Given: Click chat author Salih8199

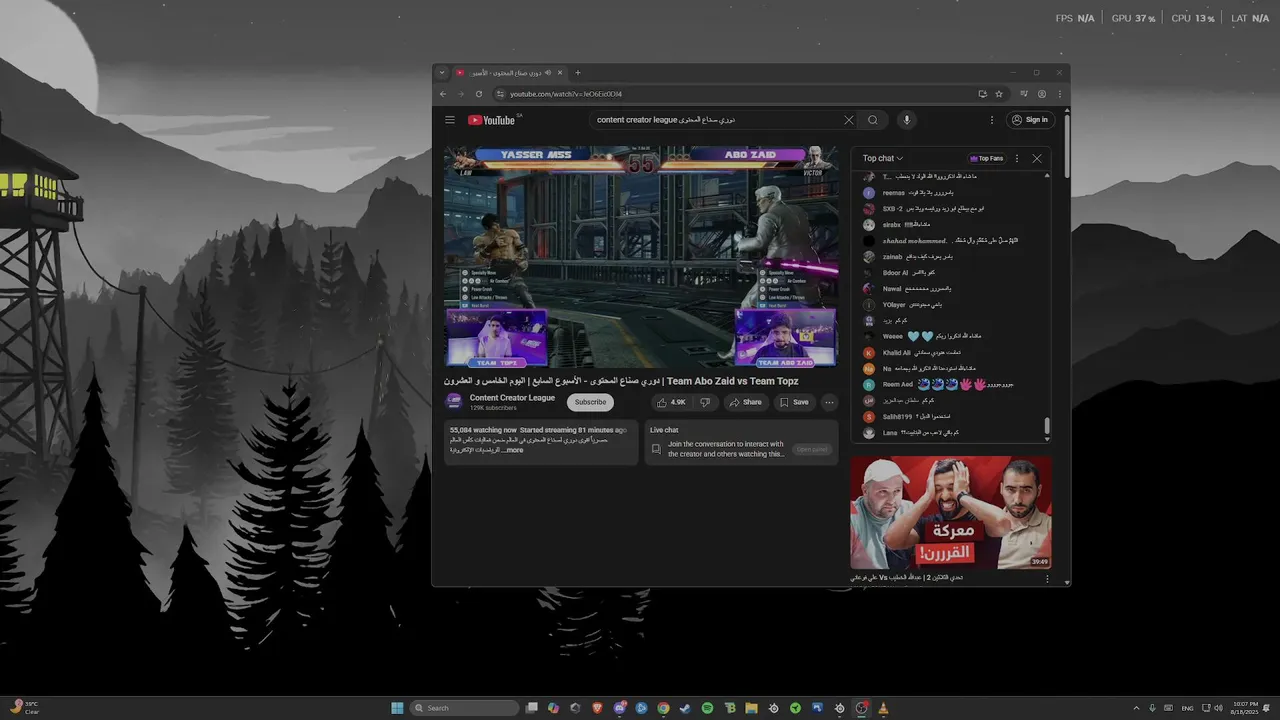Looking at the screenshot, I should click(x=897, y=416).
